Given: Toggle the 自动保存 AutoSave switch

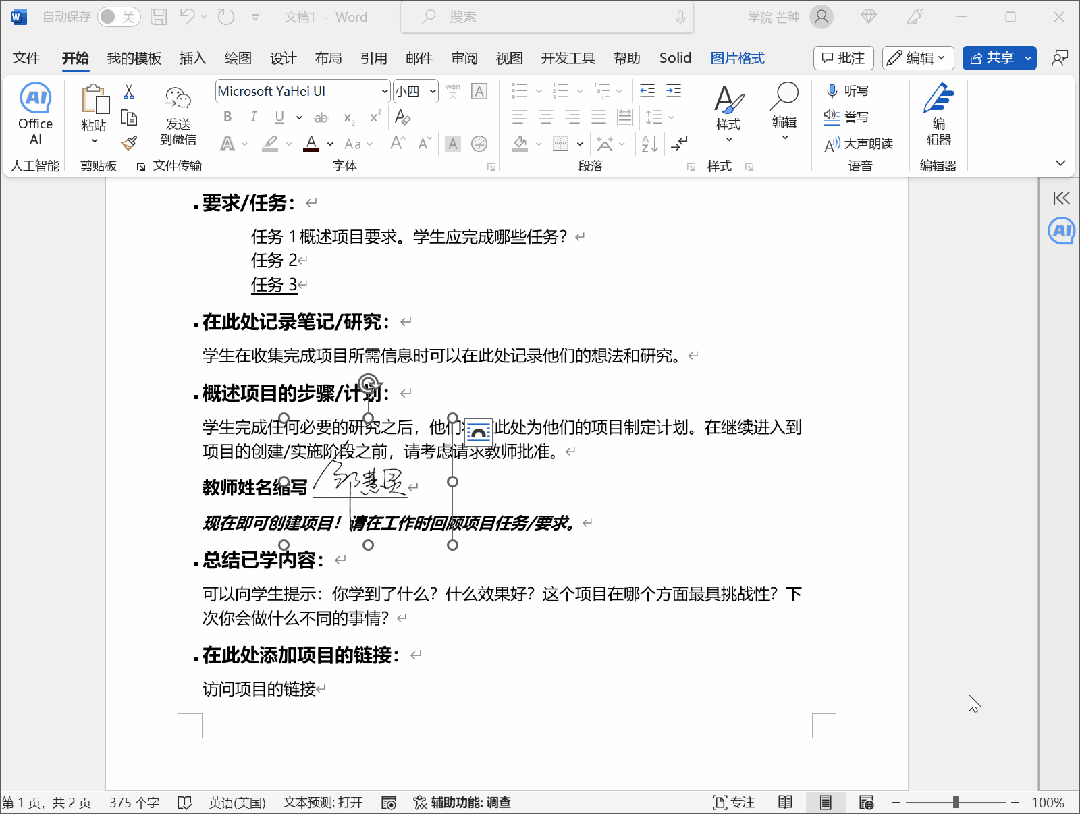Looking at the screenshot, I should point(118,17).
